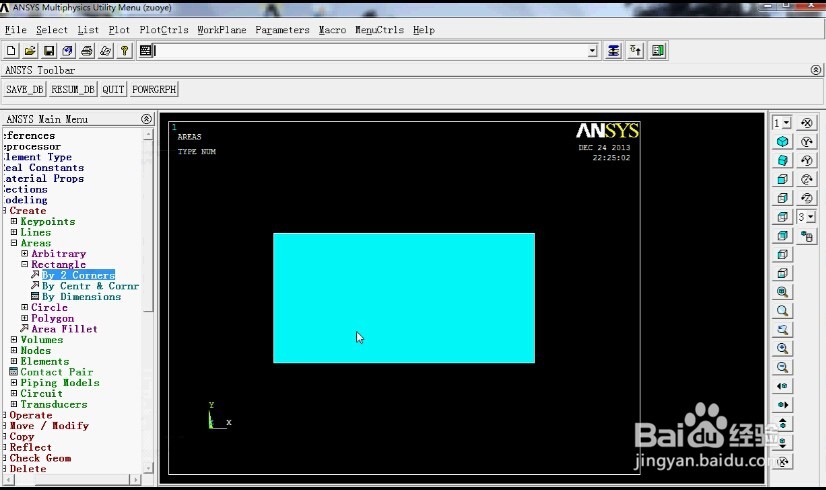The width and height of the screenshot is (826, 490).
Task: Open the Contact Manager icon
Action: pyautogui.click(x=658, y=51)
